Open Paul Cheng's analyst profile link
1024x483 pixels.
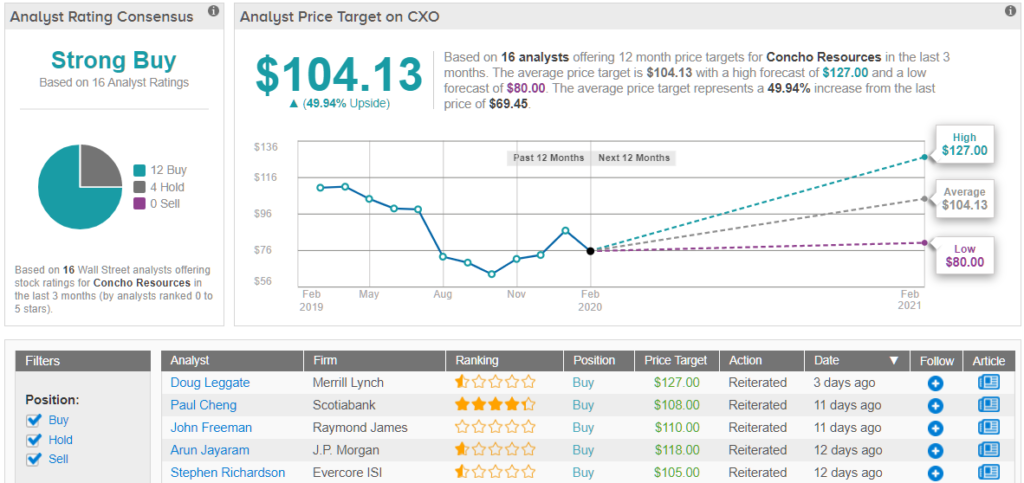pyautogui.click(x=204, y=405)
